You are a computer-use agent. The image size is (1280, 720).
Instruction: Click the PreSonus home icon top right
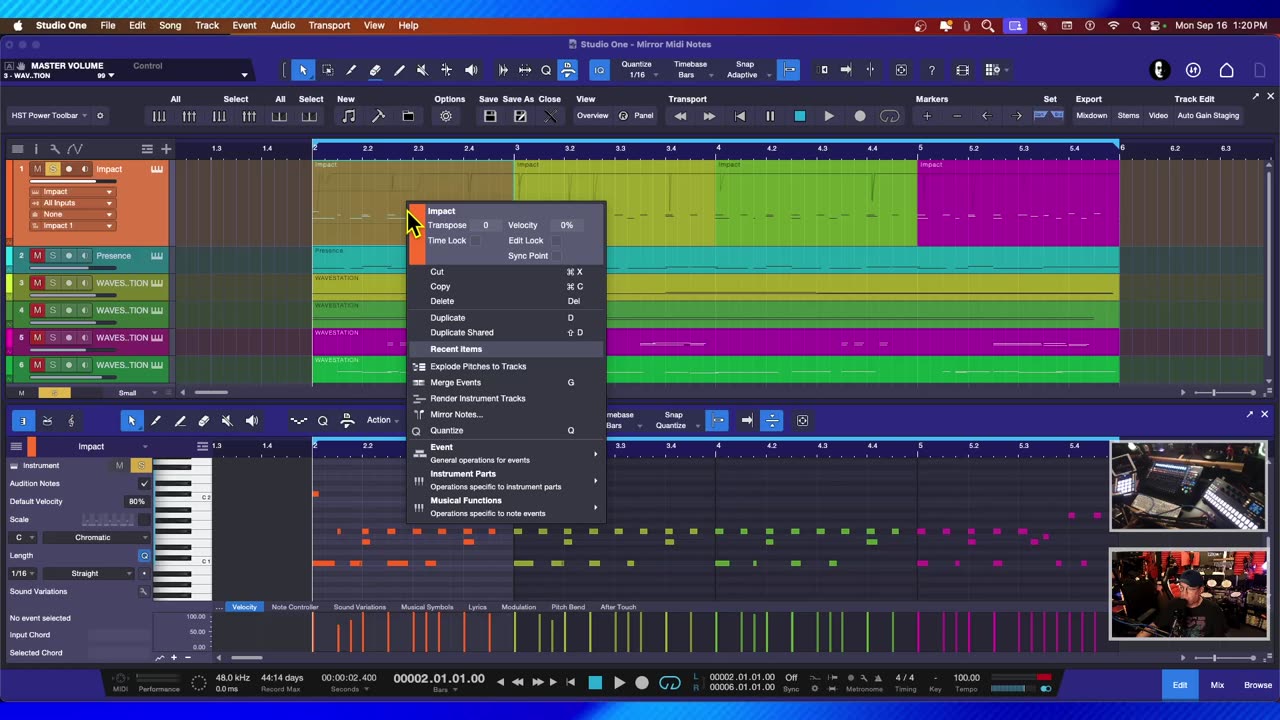pos(1226,70)
